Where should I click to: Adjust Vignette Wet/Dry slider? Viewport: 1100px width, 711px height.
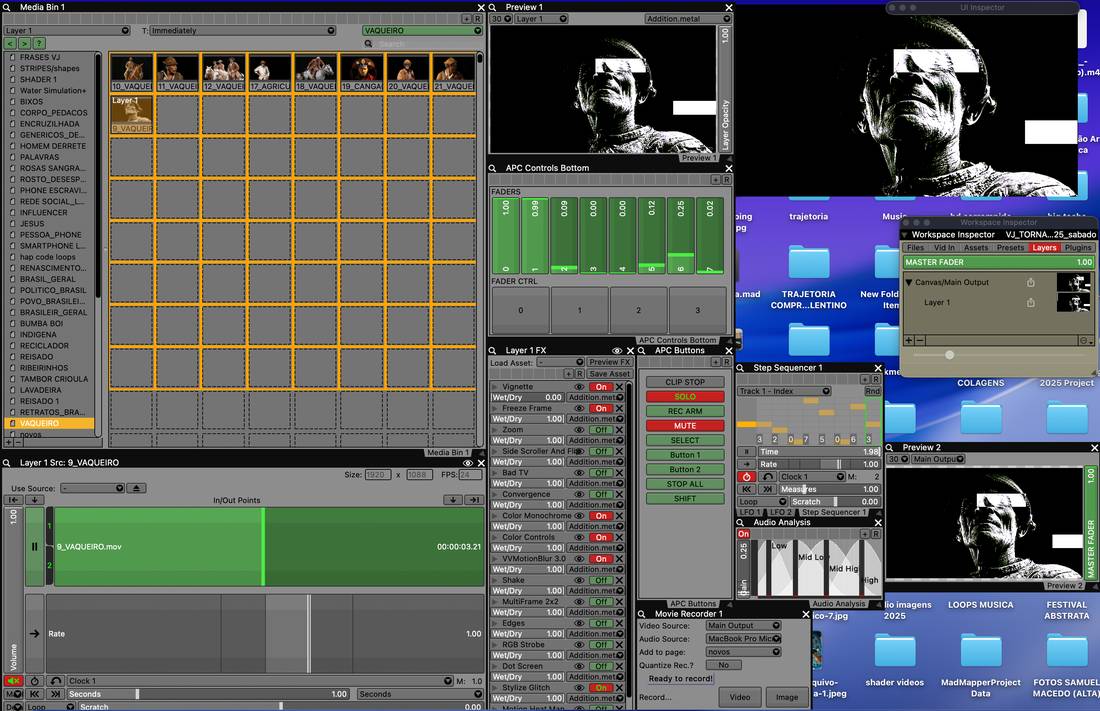[527, 397]
